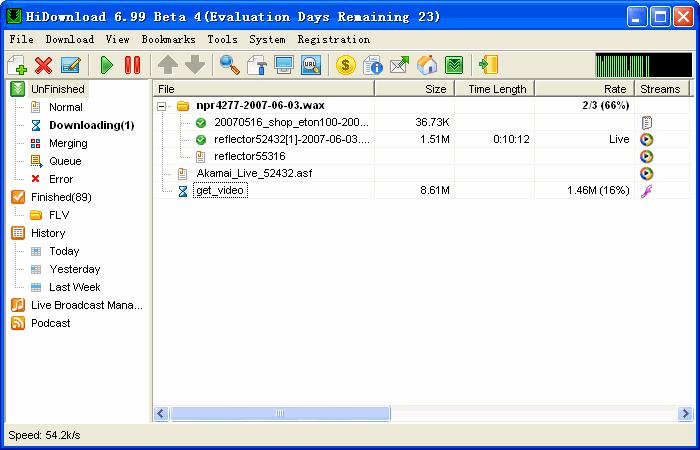Screen dimensions: 700x450
Task: Select Yesterday under History
Action: point(75,269)
